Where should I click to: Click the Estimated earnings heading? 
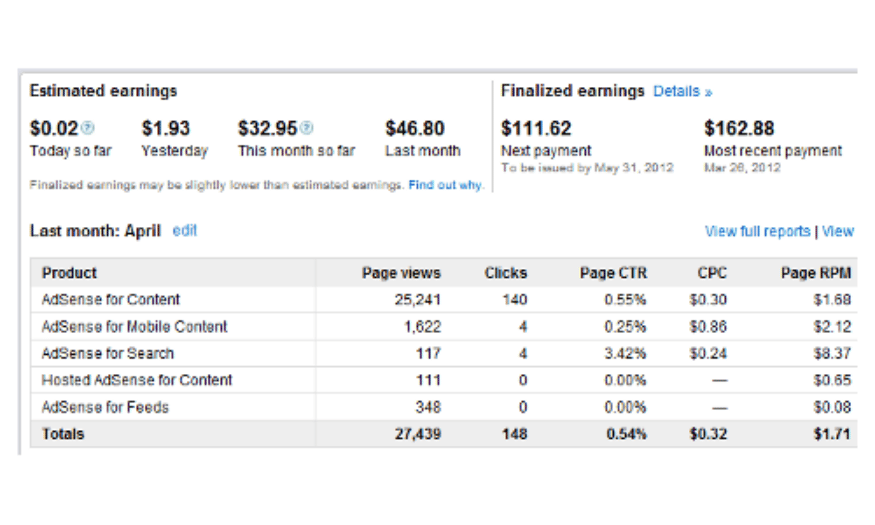(x=103, y=91)
